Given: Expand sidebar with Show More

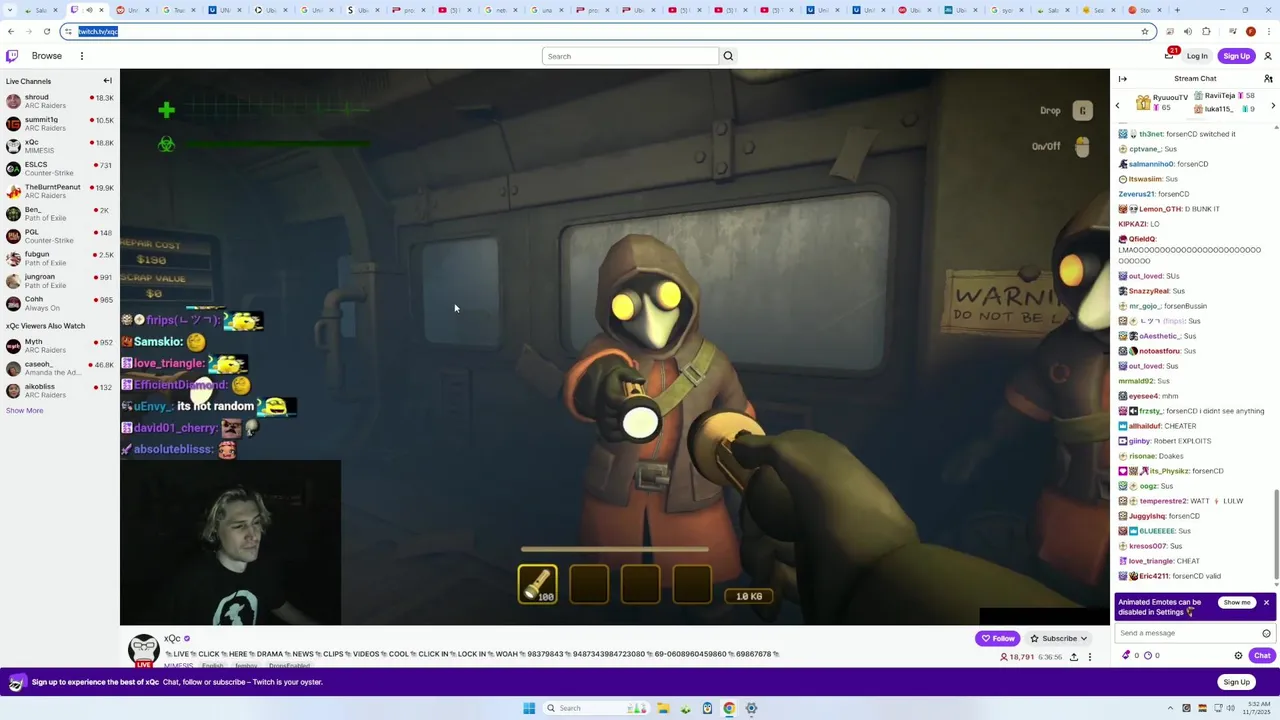Looking at the screenshot, I should click(x=25, y=410).
